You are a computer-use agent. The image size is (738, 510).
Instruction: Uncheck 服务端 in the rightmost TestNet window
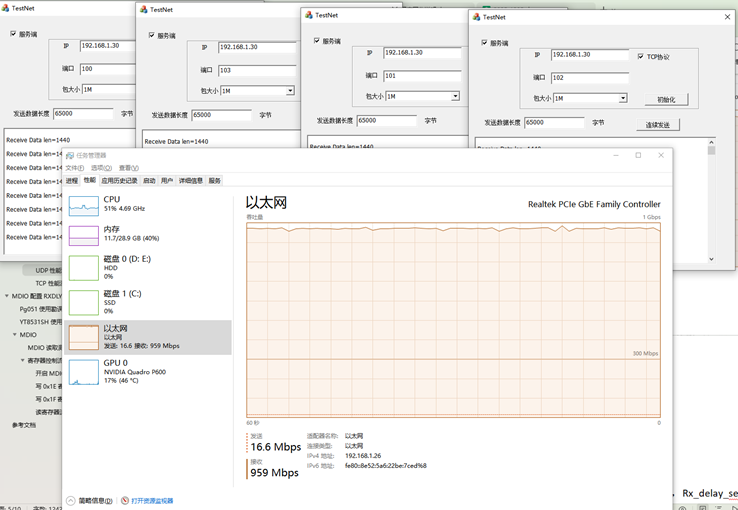click(485, 43)
